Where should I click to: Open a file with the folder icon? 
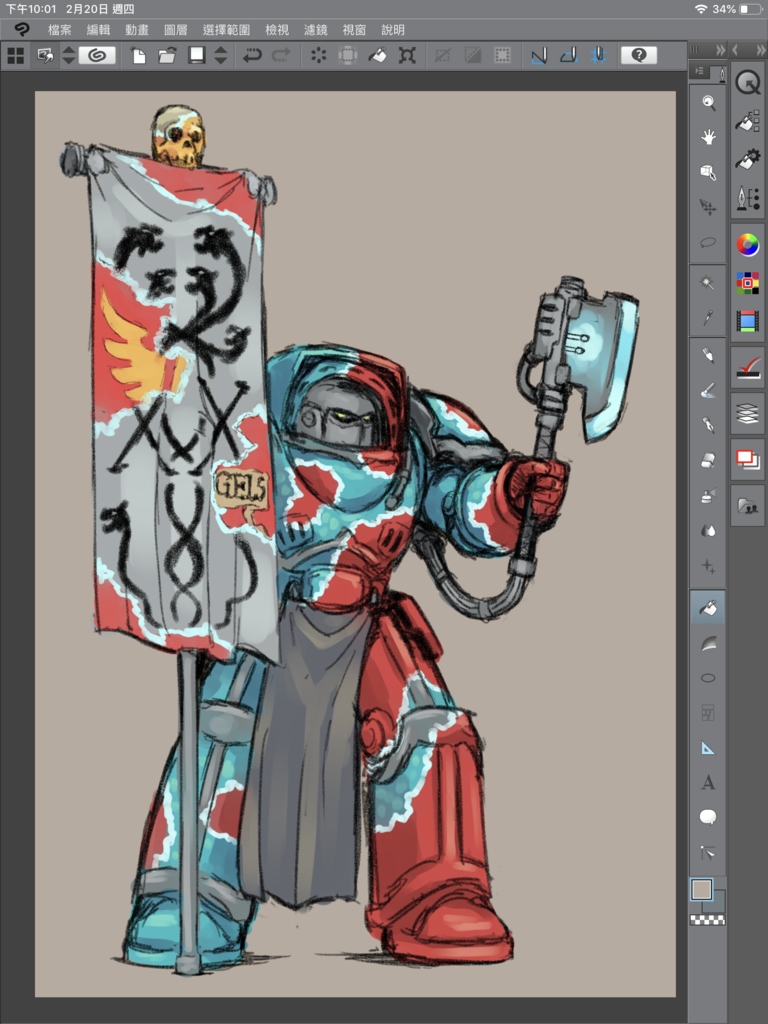(167, 56)
